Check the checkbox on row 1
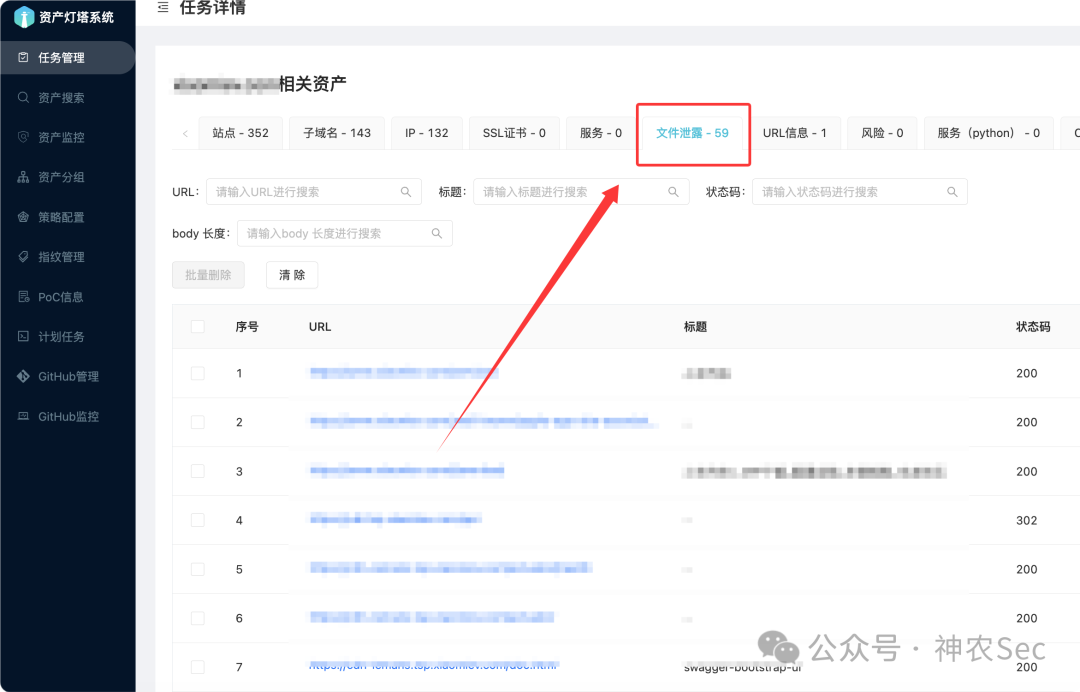The image size is (1080, 692). pyautogui.click(x=197, y=373)
